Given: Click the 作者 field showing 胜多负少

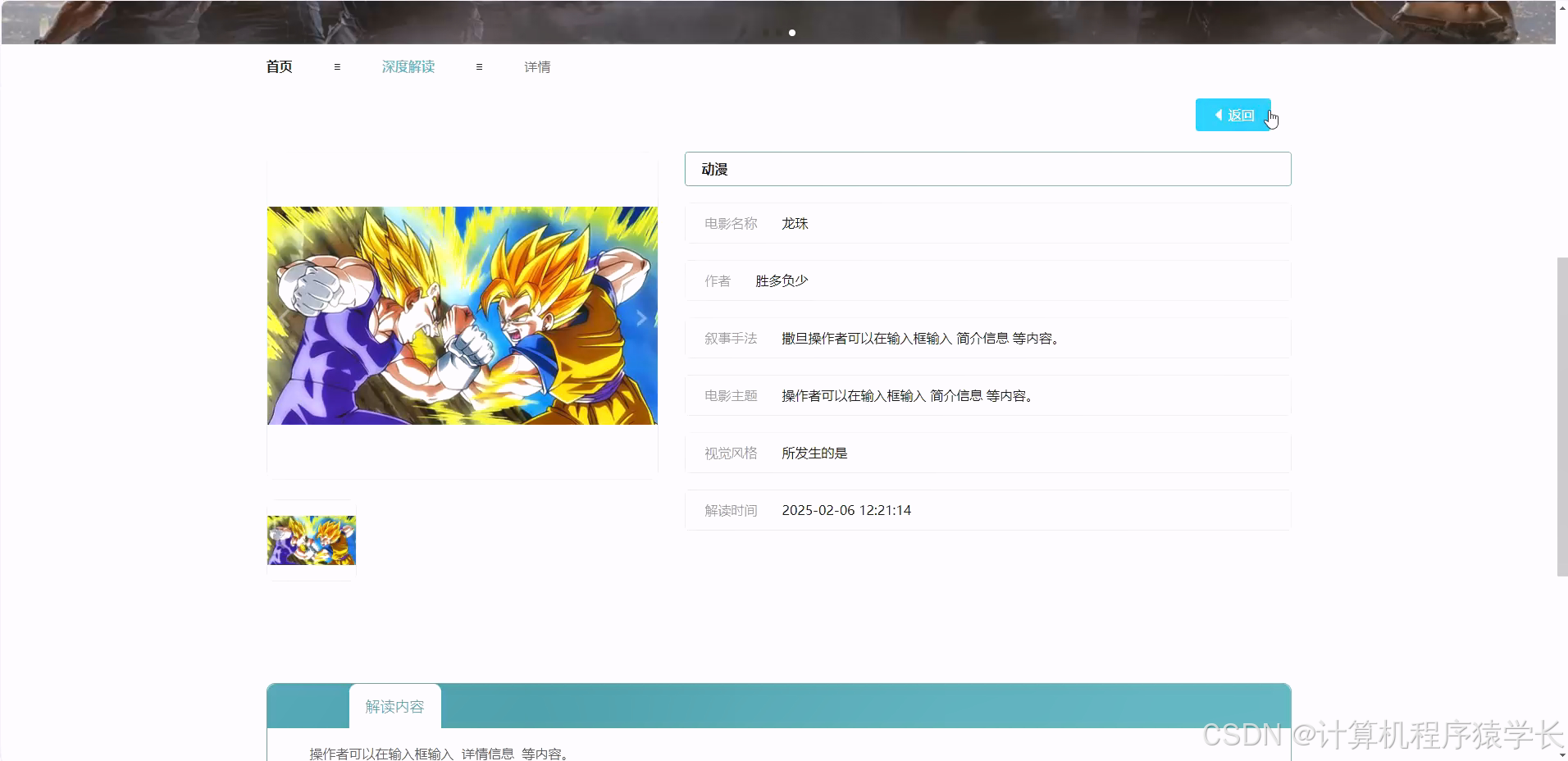Looking at the screenshot, I should 987,280.
